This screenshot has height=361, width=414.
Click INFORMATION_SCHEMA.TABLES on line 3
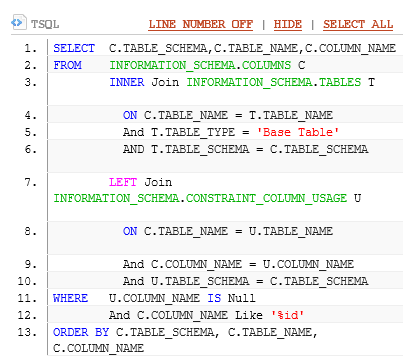[x=273, y=82]
